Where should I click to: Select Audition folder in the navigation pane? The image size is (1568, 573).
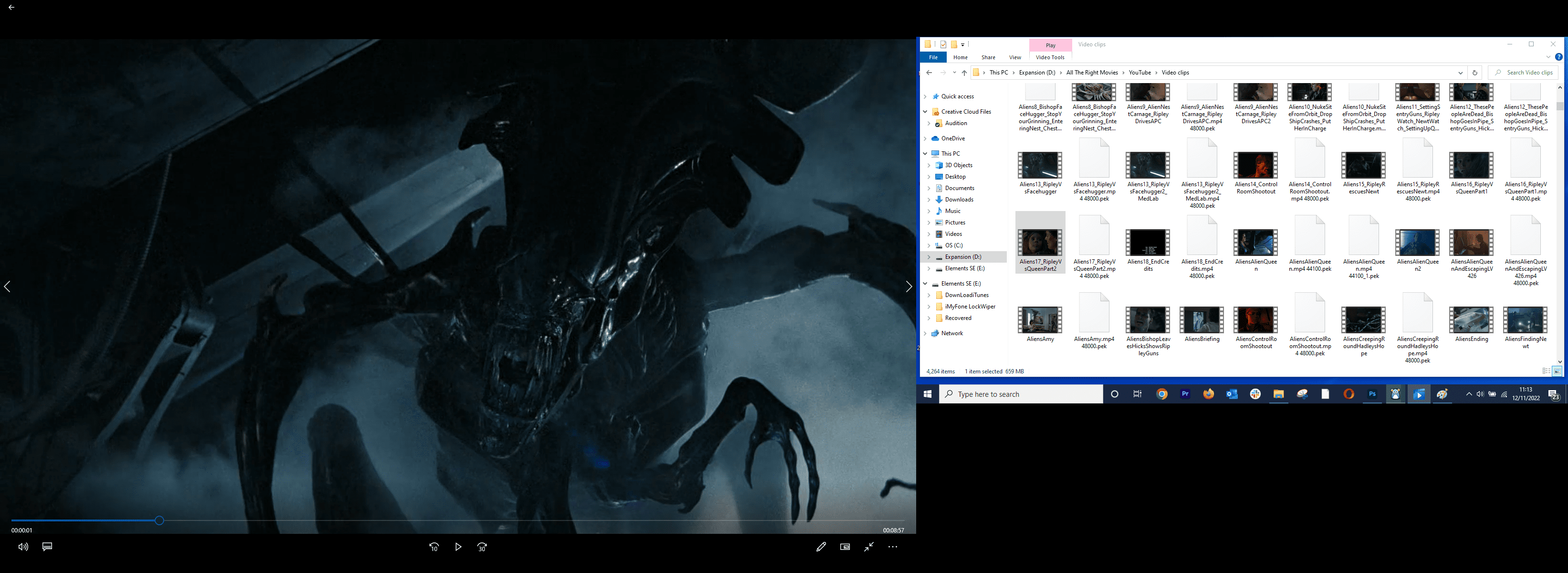956,123
